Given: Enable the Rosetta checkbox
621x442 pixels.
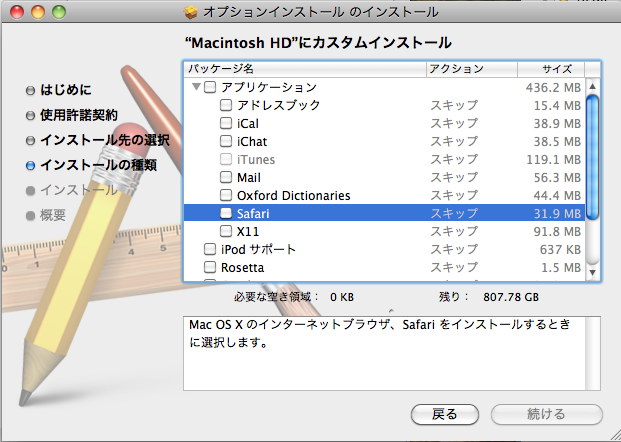Looking at the screenshot, I should 210,267.
